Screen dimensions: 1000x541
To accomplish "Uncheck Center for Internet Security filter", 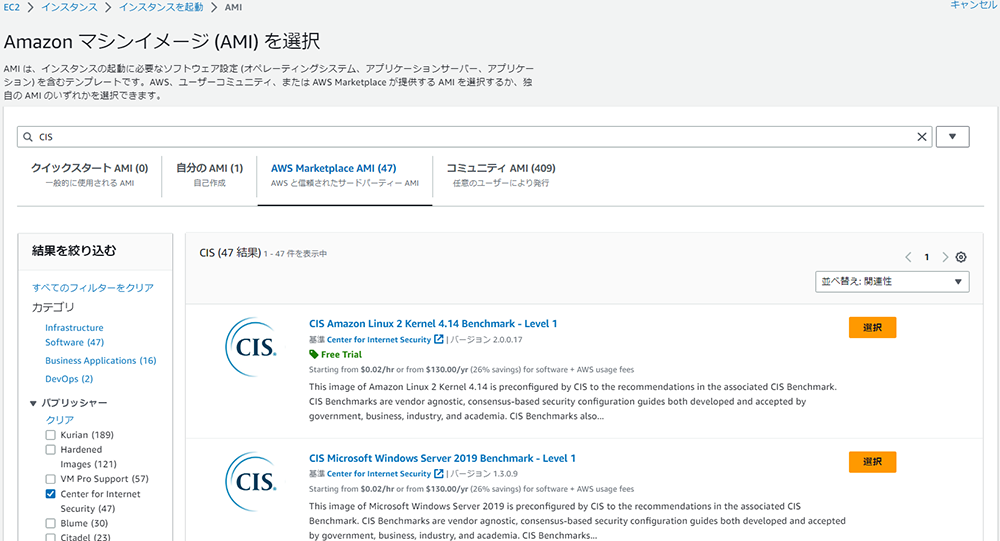I will click(x=51, y=494).
